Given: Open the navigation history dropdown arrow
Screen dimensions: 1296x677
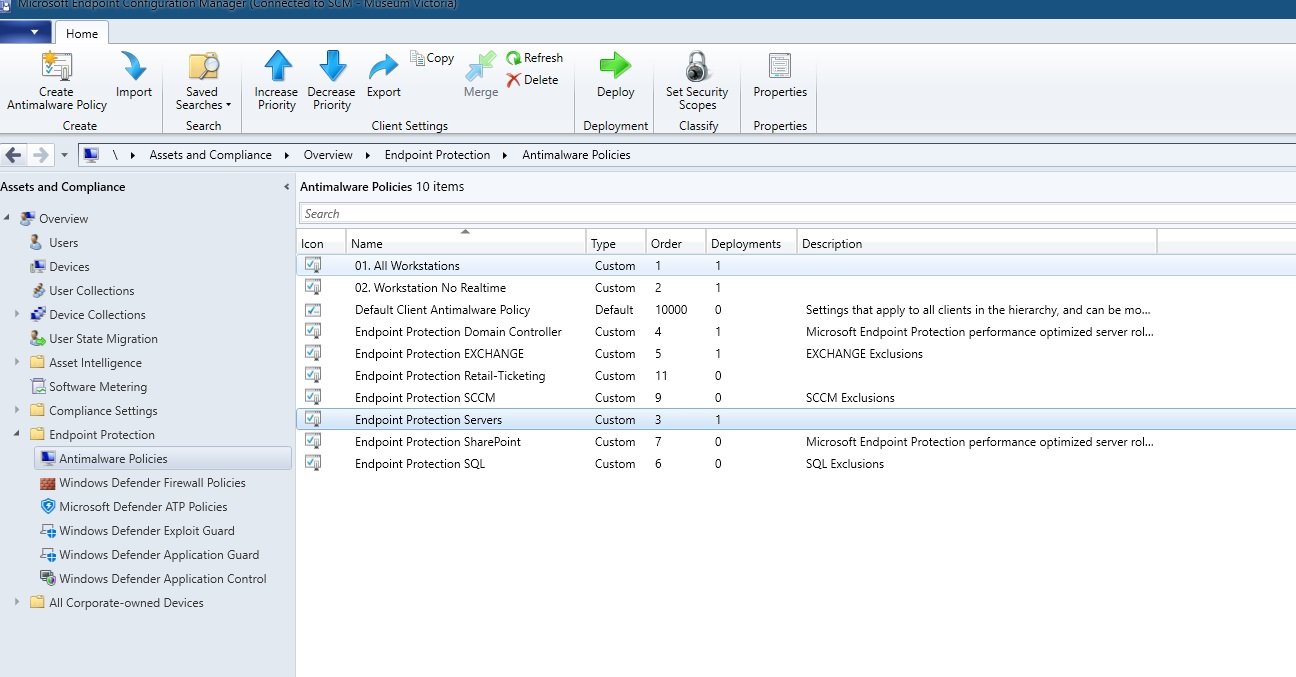Looking at the screenshot, I should [64, 156].
